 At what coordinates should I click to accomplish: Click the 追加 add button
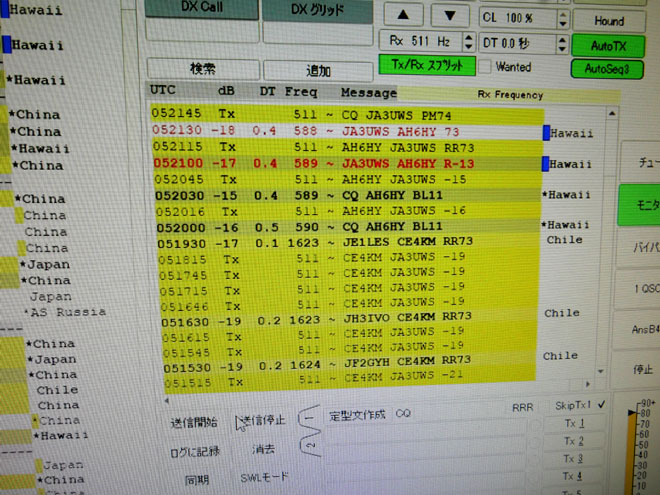pyautogui.click(x=316, y=70)
